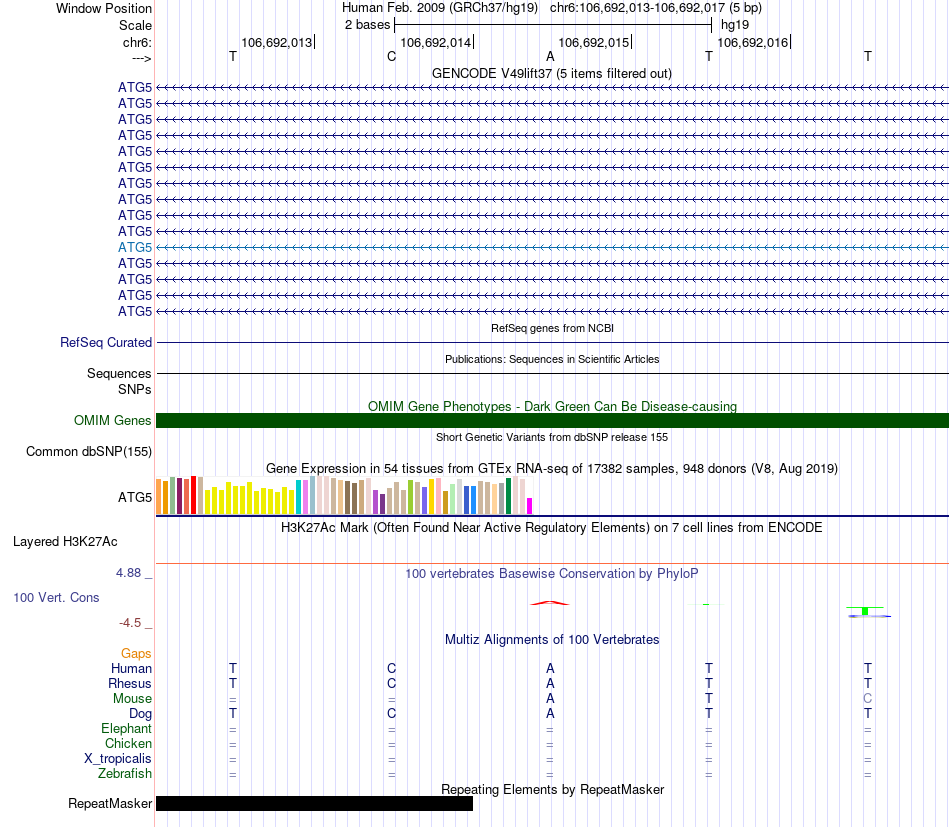Click the bright red bar in GTEx chart

pos(193,495)
